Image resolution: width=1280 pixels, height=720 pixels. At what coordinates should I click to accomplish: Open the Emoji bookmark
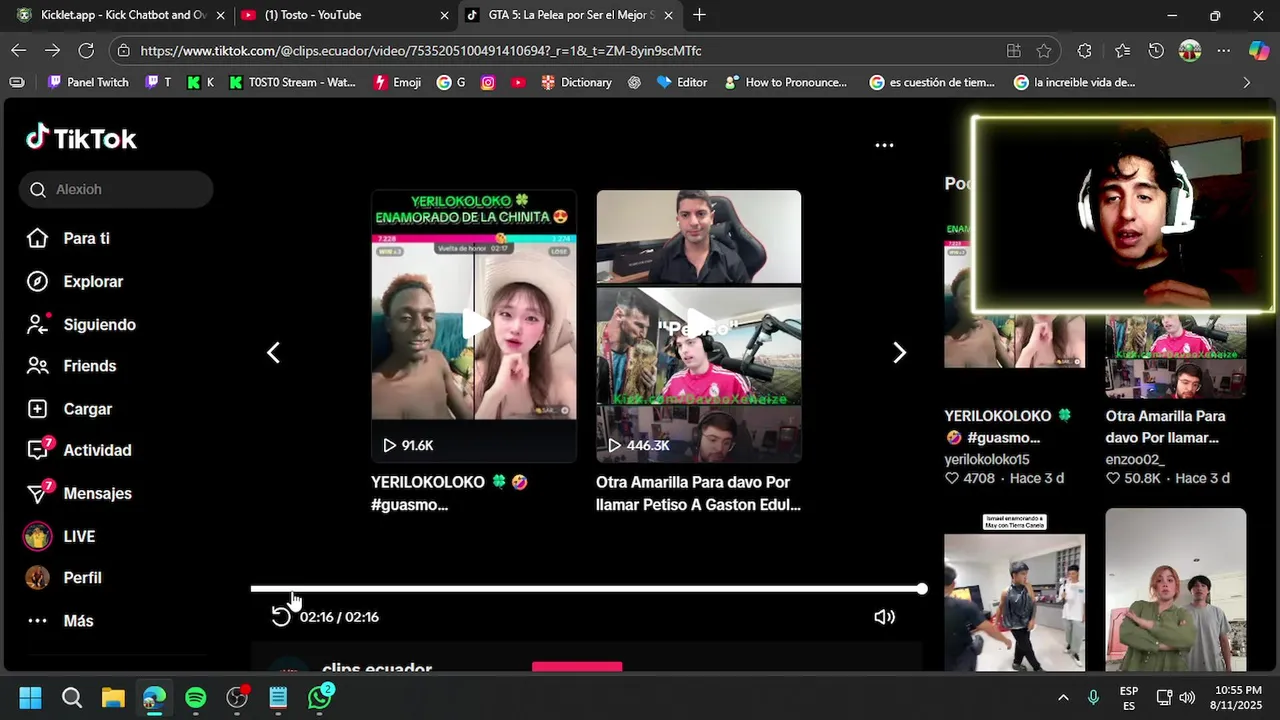tap(397, 82)
